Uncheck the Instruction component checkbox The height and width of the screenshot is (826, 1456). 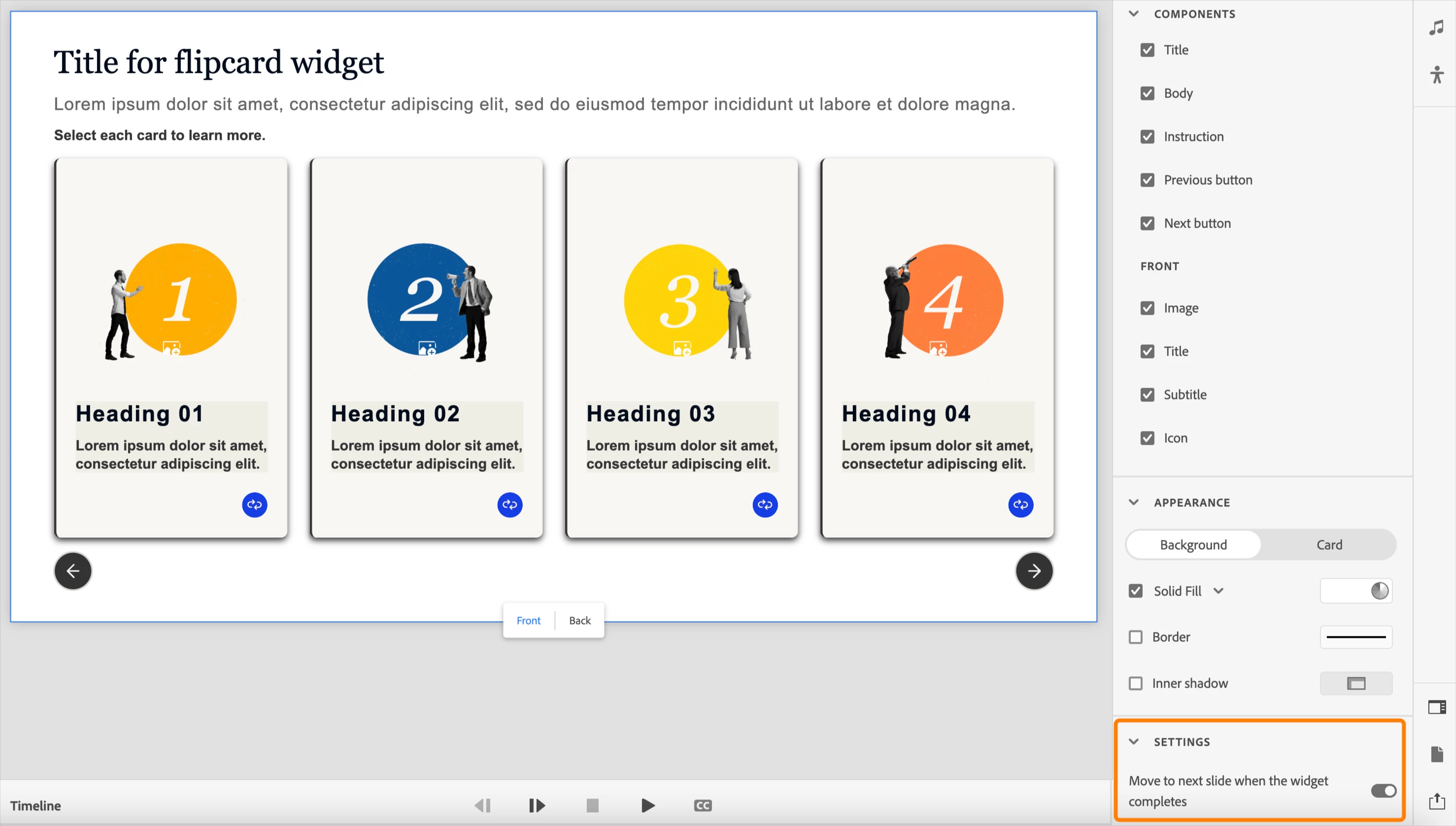pos(1147,136)
